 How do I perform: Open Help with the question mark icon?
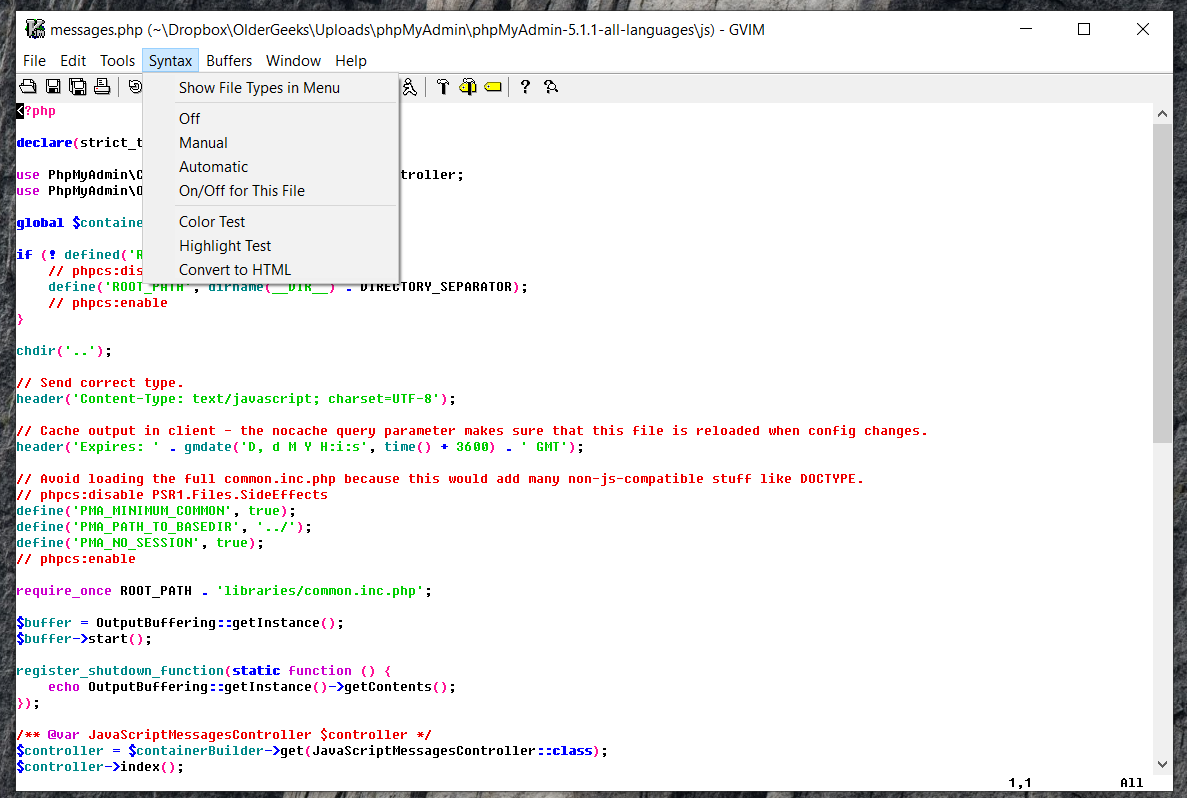(x=525, y=87)
